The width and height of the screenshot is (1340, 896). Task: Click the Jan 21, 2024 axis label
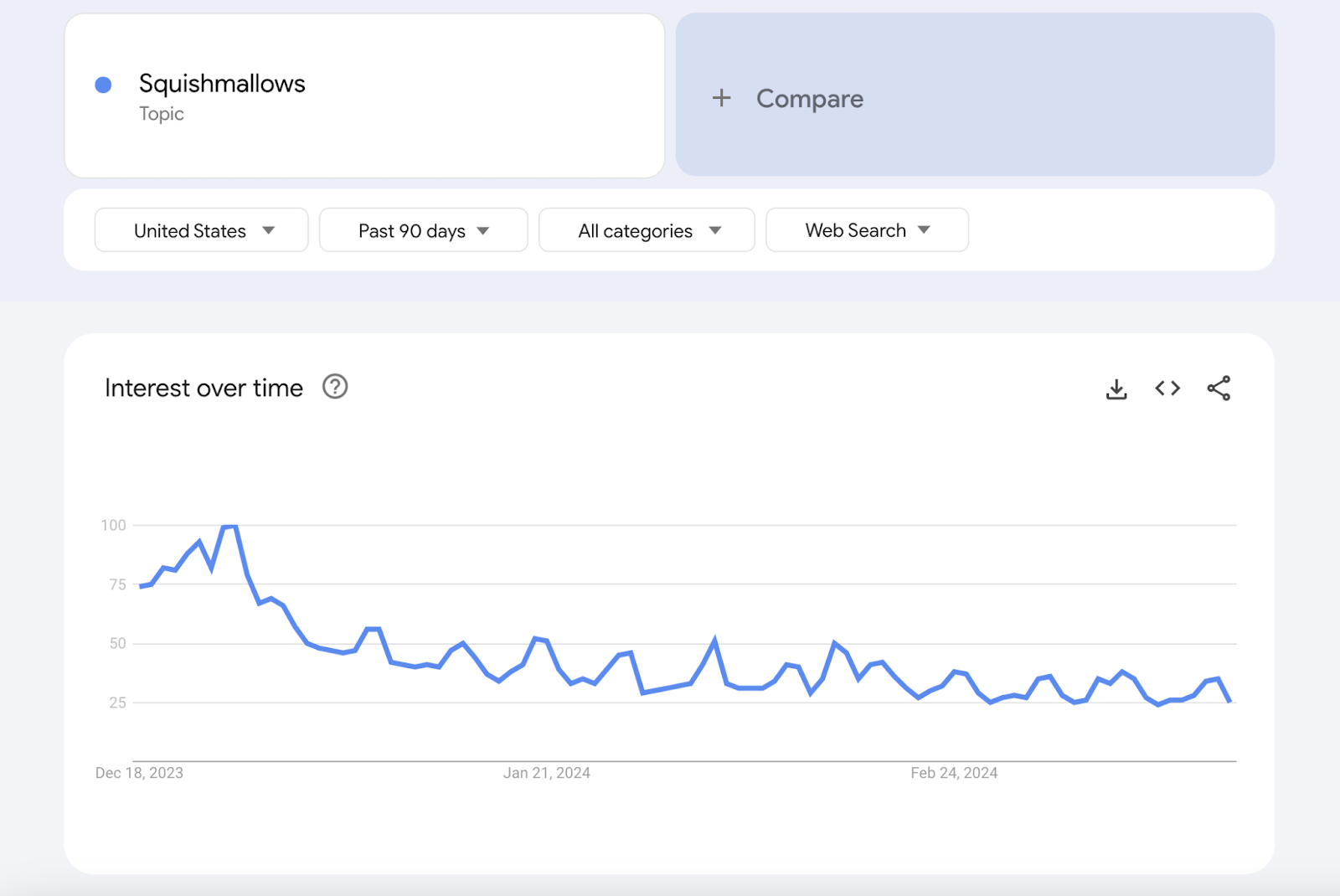coord(546,773)
